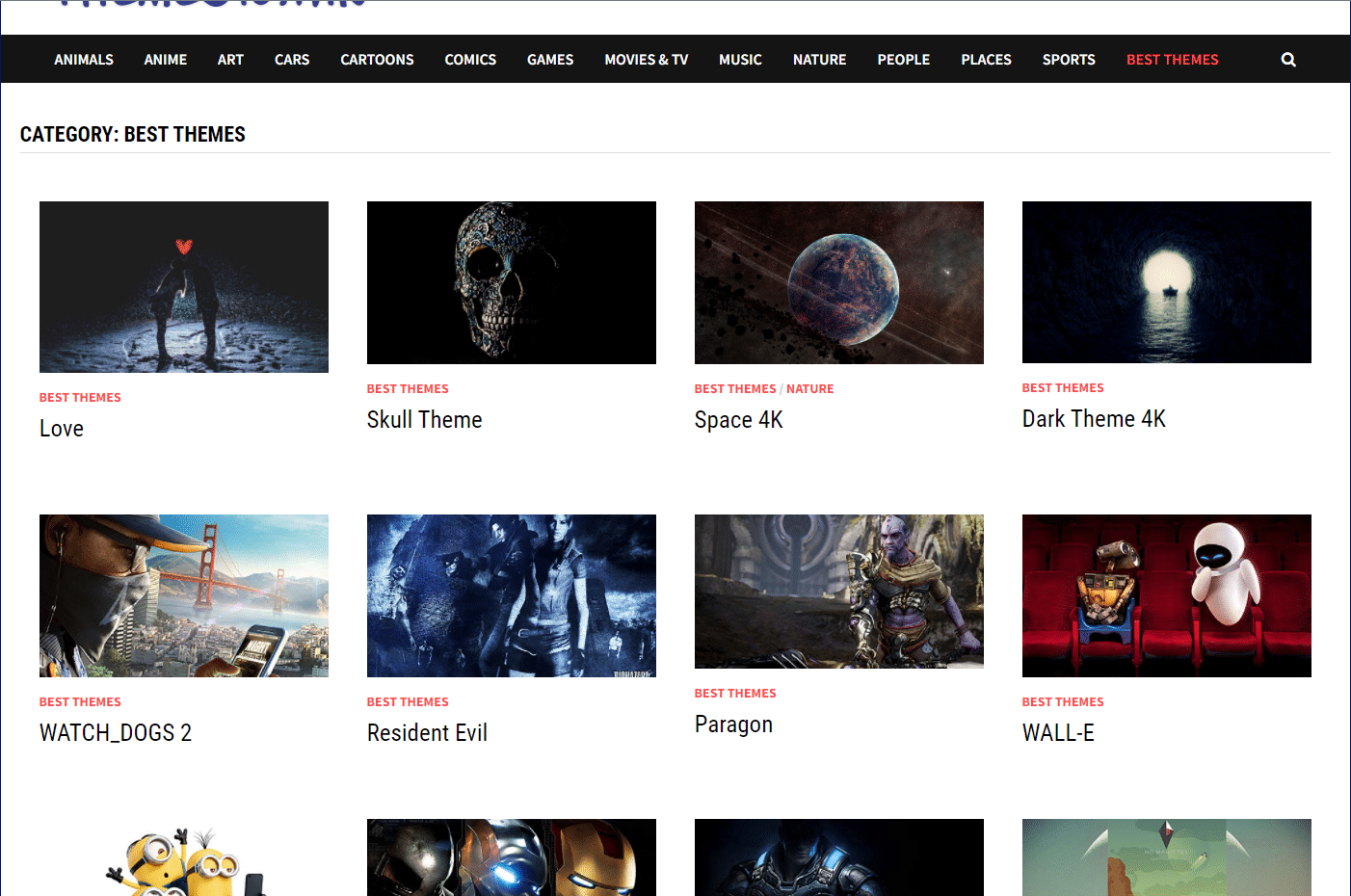
Task: Open the WALL-E thumbnail image
Action: (x=1167, y=595)
